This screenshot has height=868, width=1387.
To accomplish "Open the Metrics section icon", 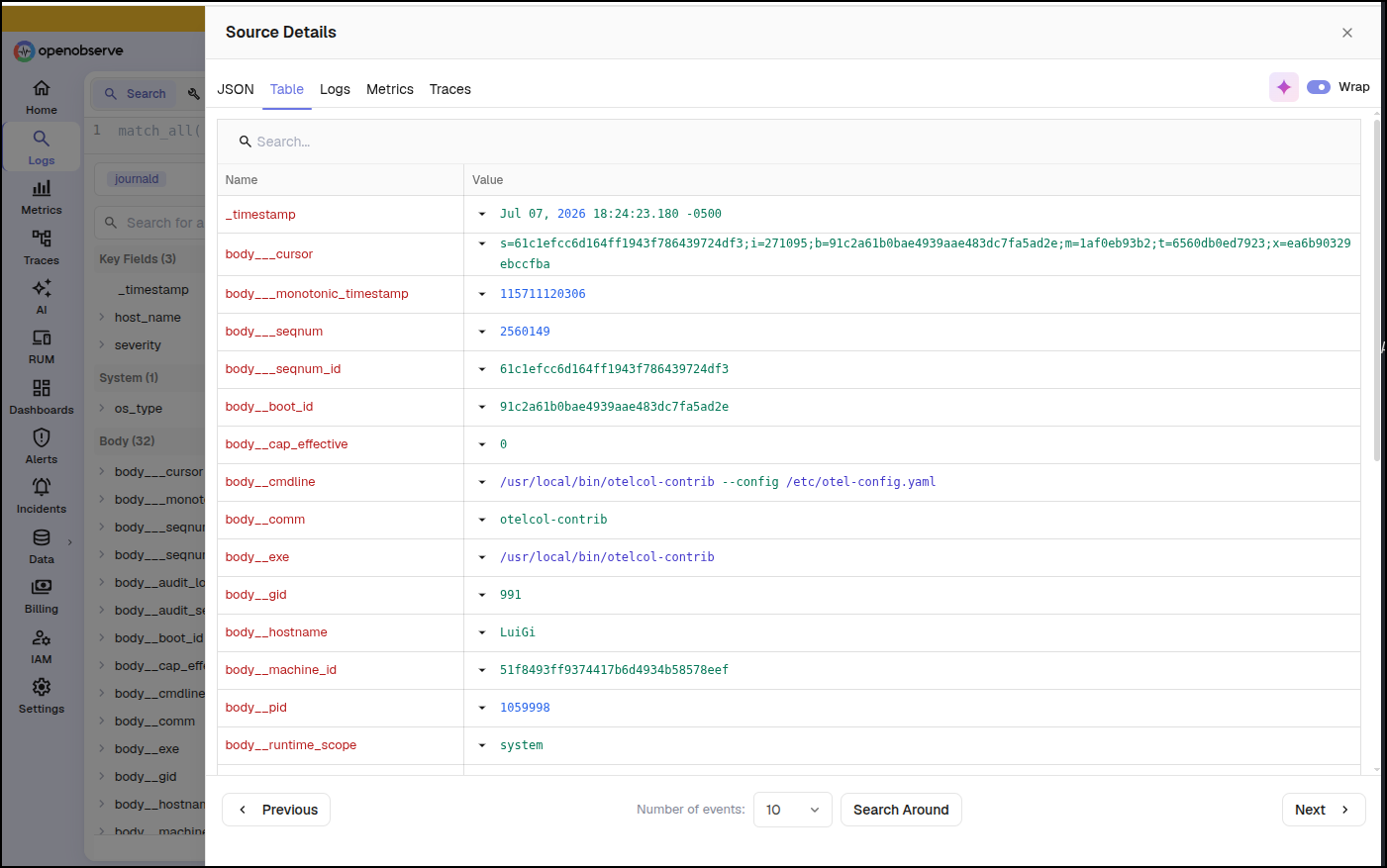I will coord(42,188).
